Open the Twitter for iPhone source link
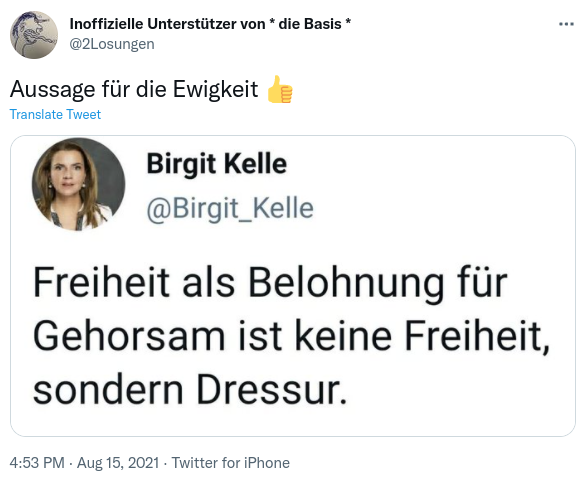The height and width of the screenshot is (477, 585). tap(231, 463)
